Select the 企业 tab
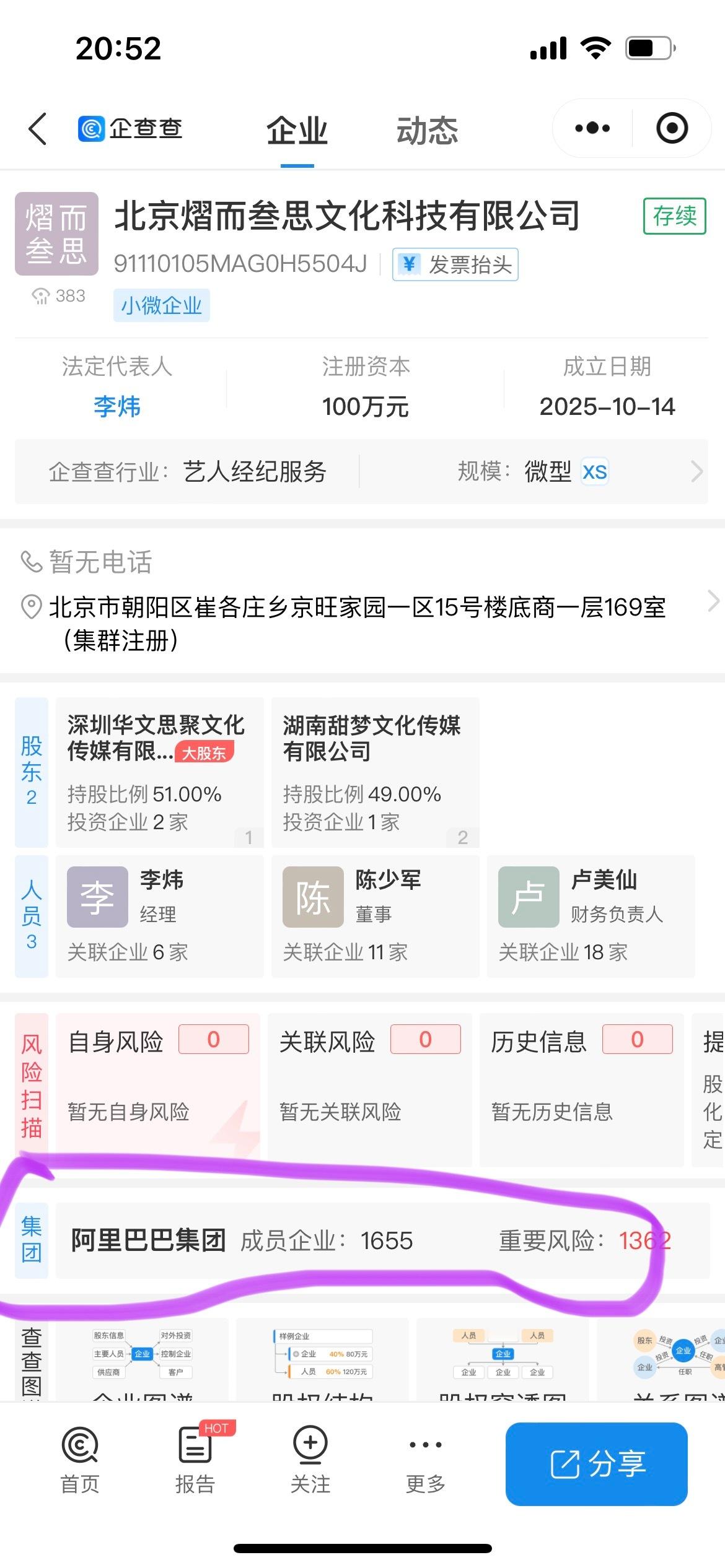725x1568 pixels. pyautogui.click(x=297, y=131)
